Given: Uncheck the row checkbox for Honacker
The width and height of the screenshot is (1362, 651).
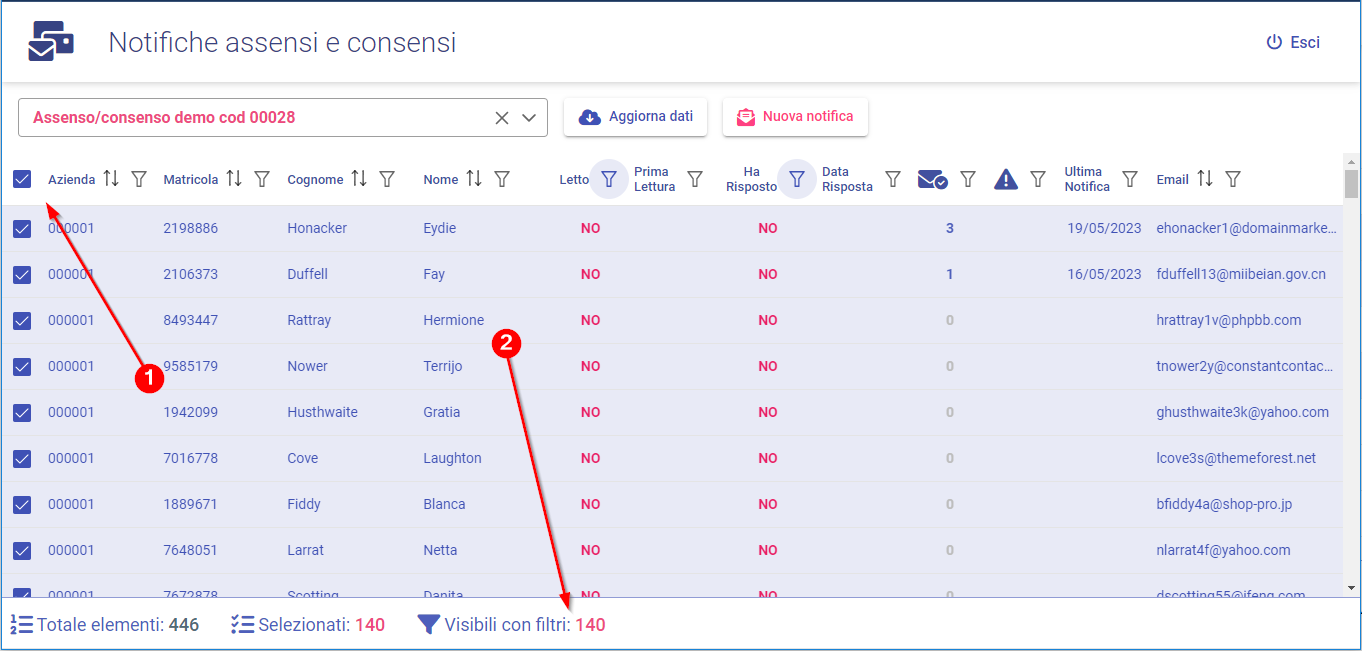Looking at the screenshot, I should pos(22,229).
